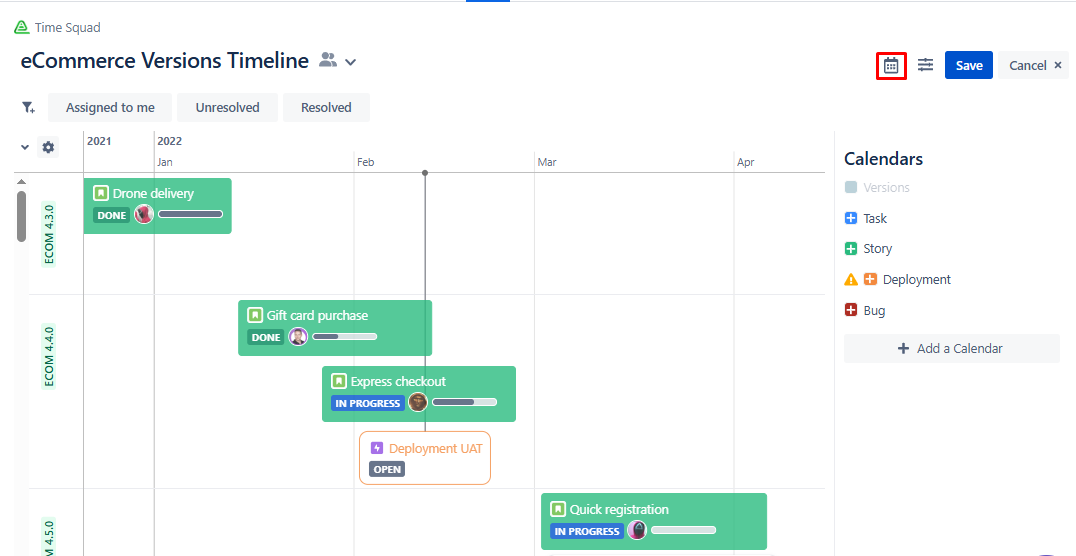Open the timeline settings sliders icon
The width and height of the screenshot is (1076, 556).
pos(926,65)
